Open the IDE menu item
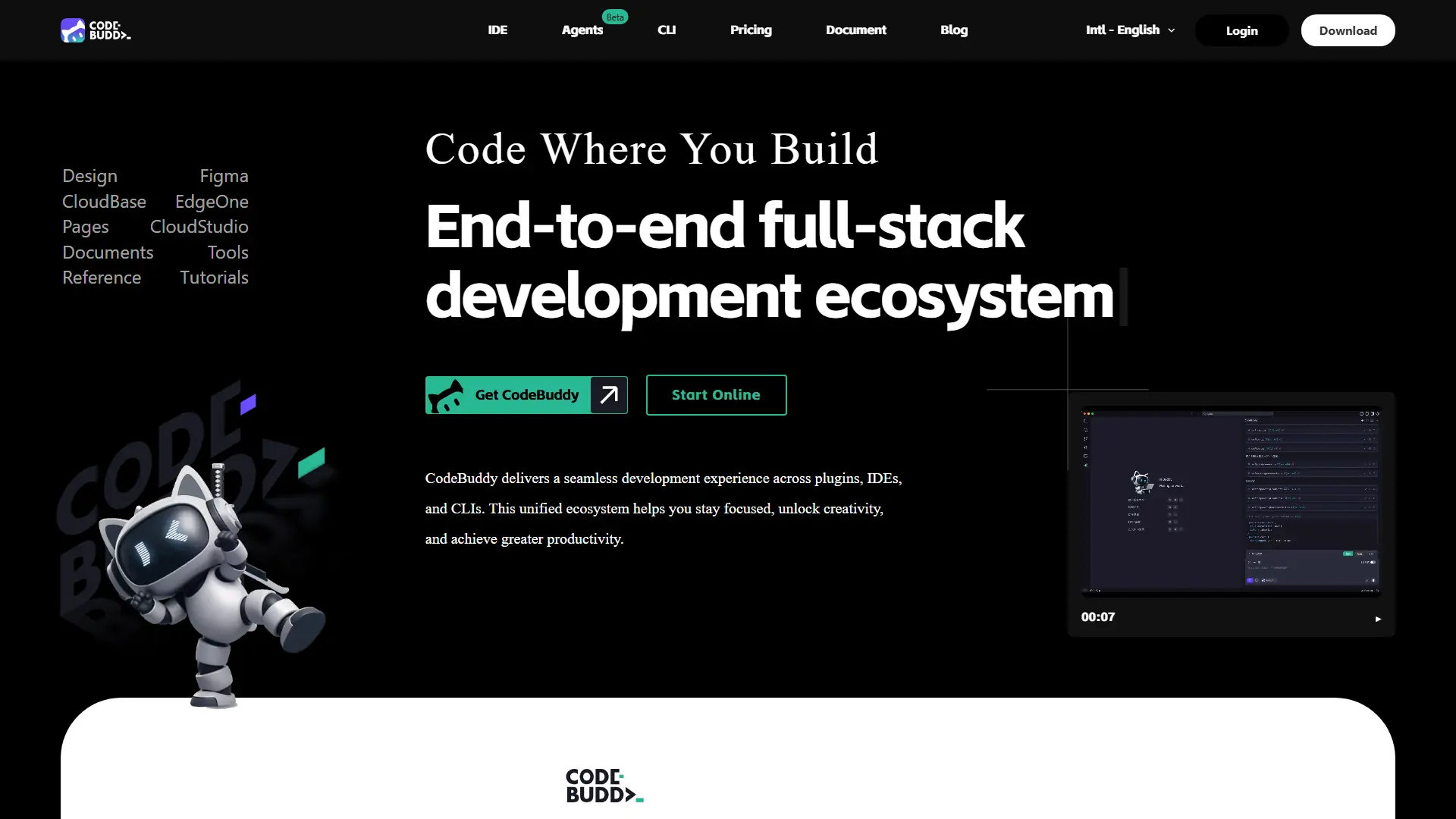This screenshot has height=819, width=1456. click(x=497, y=30)
